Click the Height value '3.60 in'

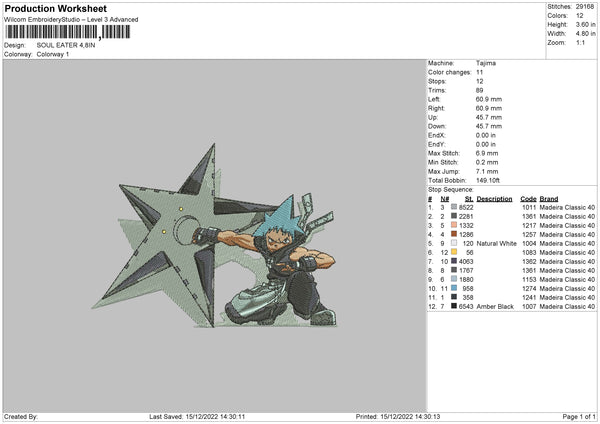[585, 24]
